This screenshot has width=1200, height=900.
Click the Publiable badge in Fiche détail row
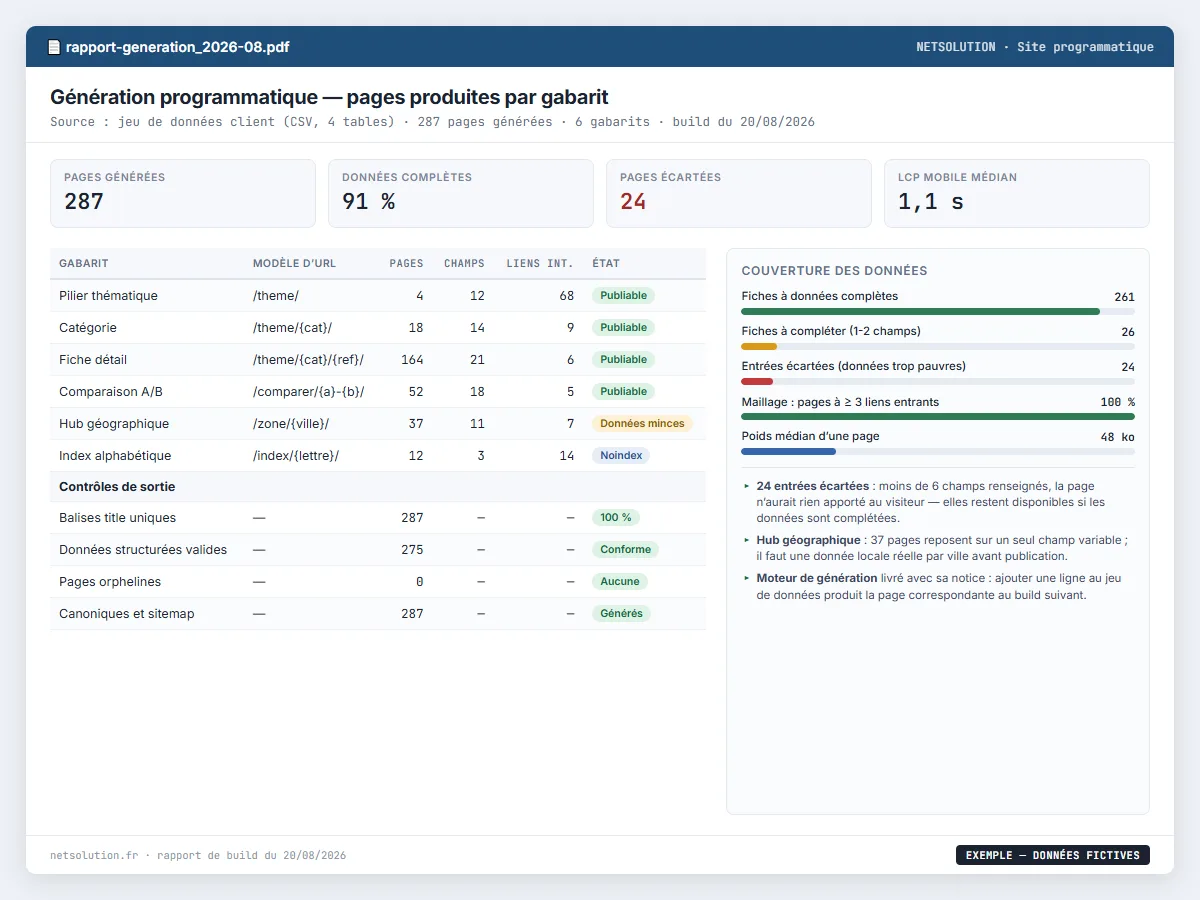pyautogui.click(x=624, y=360)
